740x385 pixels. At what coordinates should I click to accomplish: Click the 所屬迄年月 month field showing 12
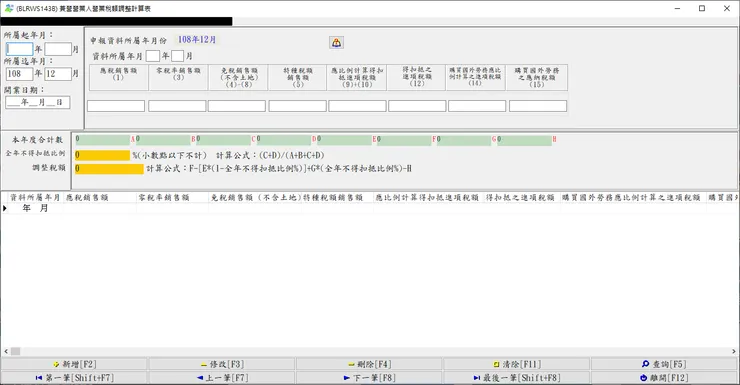point(58,74)
